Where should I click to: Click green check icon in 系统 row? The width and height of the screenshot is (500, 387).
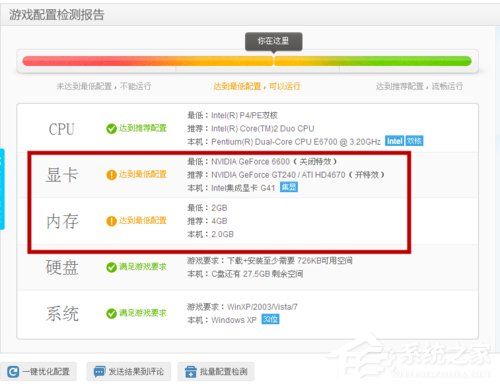111,313
